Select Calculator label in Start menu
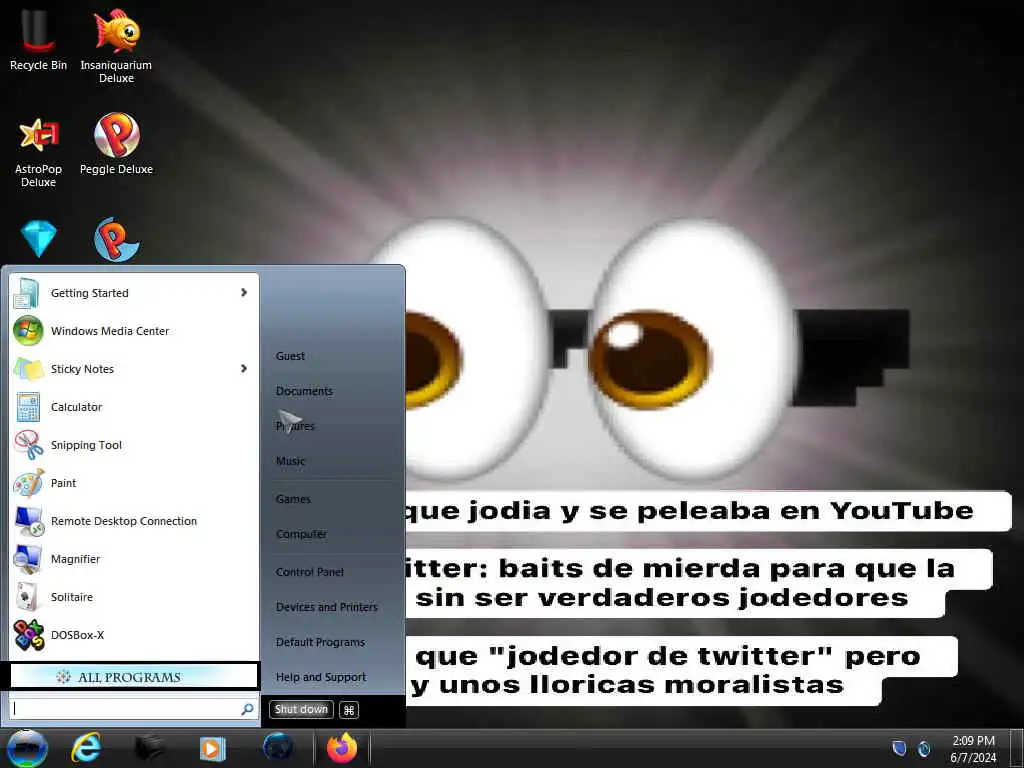The width and height of the screenshot is (1024, 768). coord(76,407)
